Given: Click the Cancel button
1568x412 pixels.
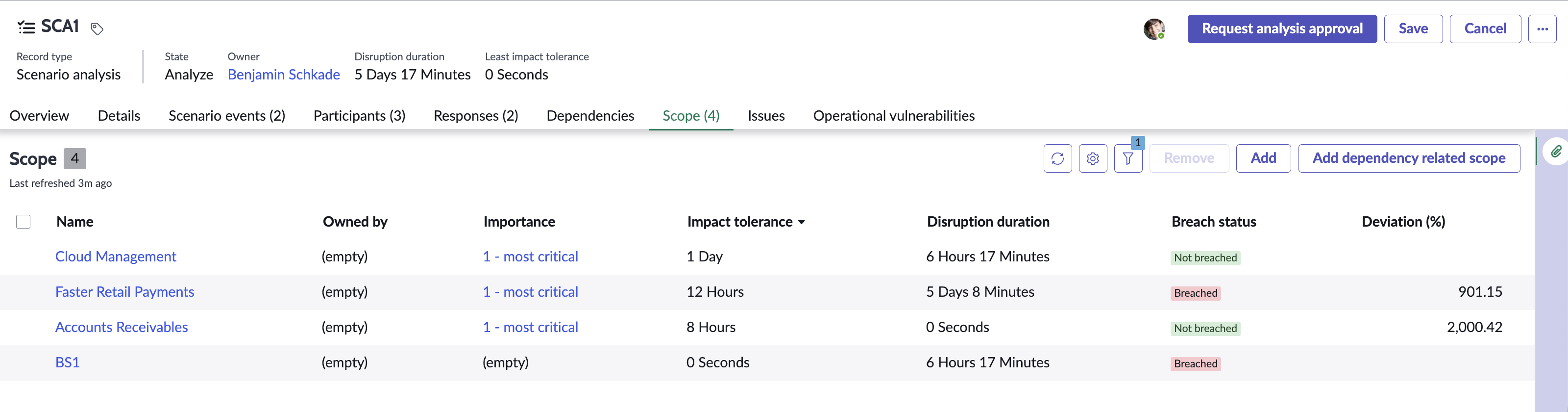Looking at the screenshot, I should (x=1485, y=28).
